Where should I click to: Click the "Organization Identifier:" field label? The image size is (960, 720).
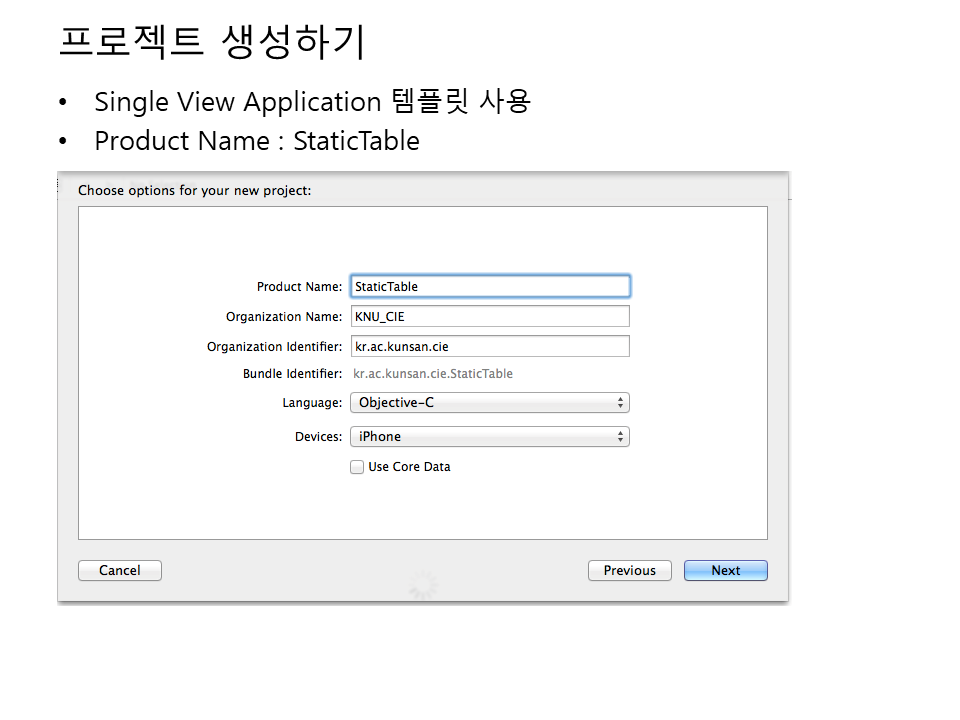274,347
